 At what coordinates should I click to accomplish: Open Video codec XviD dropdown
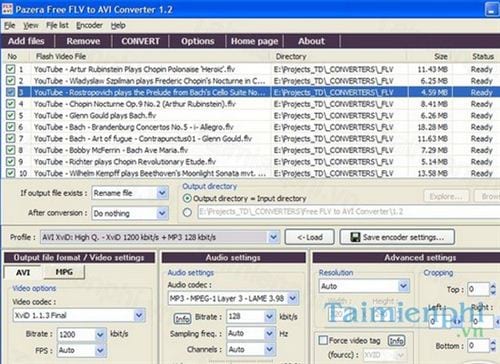click(139, 315)
